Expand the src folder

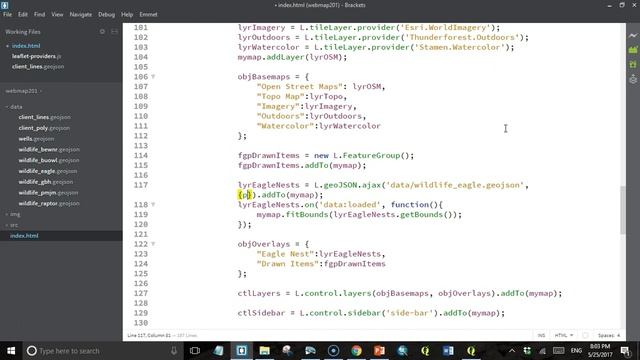point(12,225)
